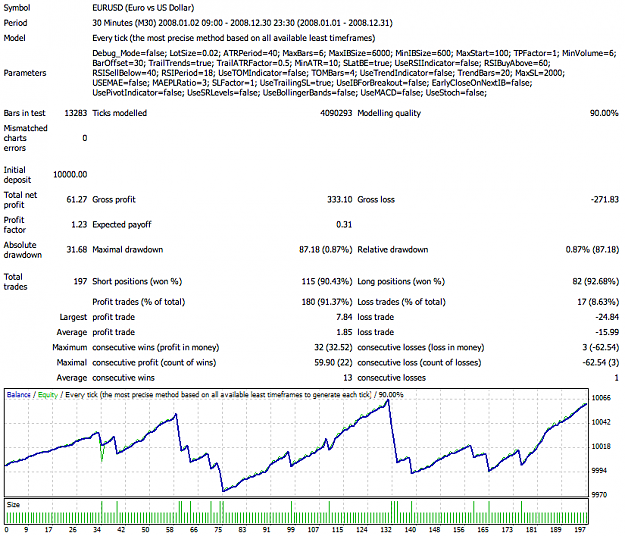The height and width of the screenshot is (536, 625).
Task: Click the Long positions value 82 (92.68%)
Action: click(596, 281)
